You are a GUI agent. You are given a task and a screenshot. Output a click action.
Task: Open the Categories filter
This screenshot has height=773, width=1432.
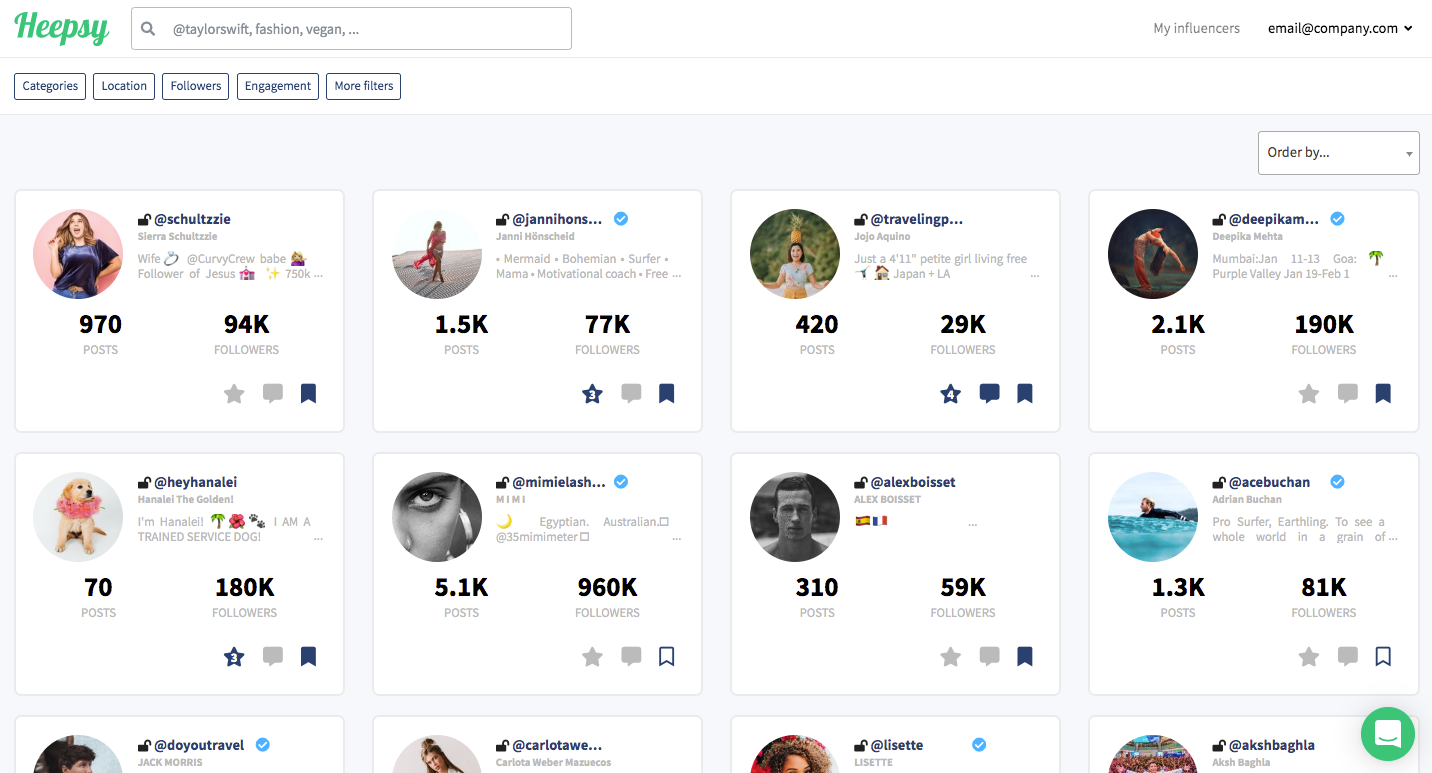(50, 86)
